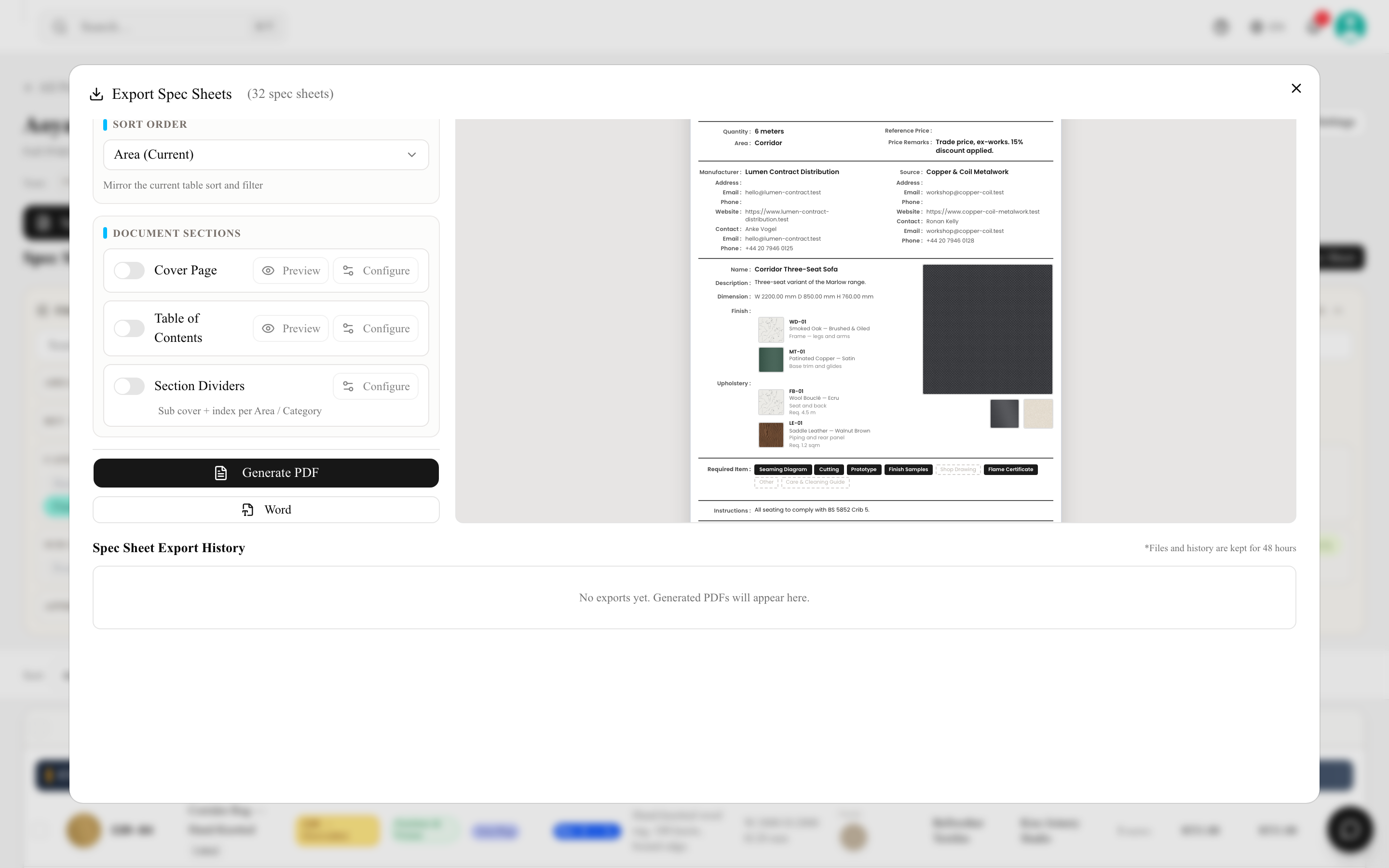Select the cream fabric thumbnail in preview

(1038, 414)
